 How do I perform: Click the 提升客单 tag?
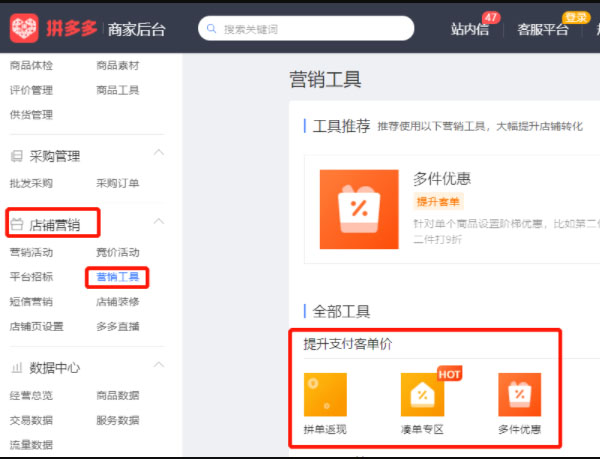click(x=438, y=202)
